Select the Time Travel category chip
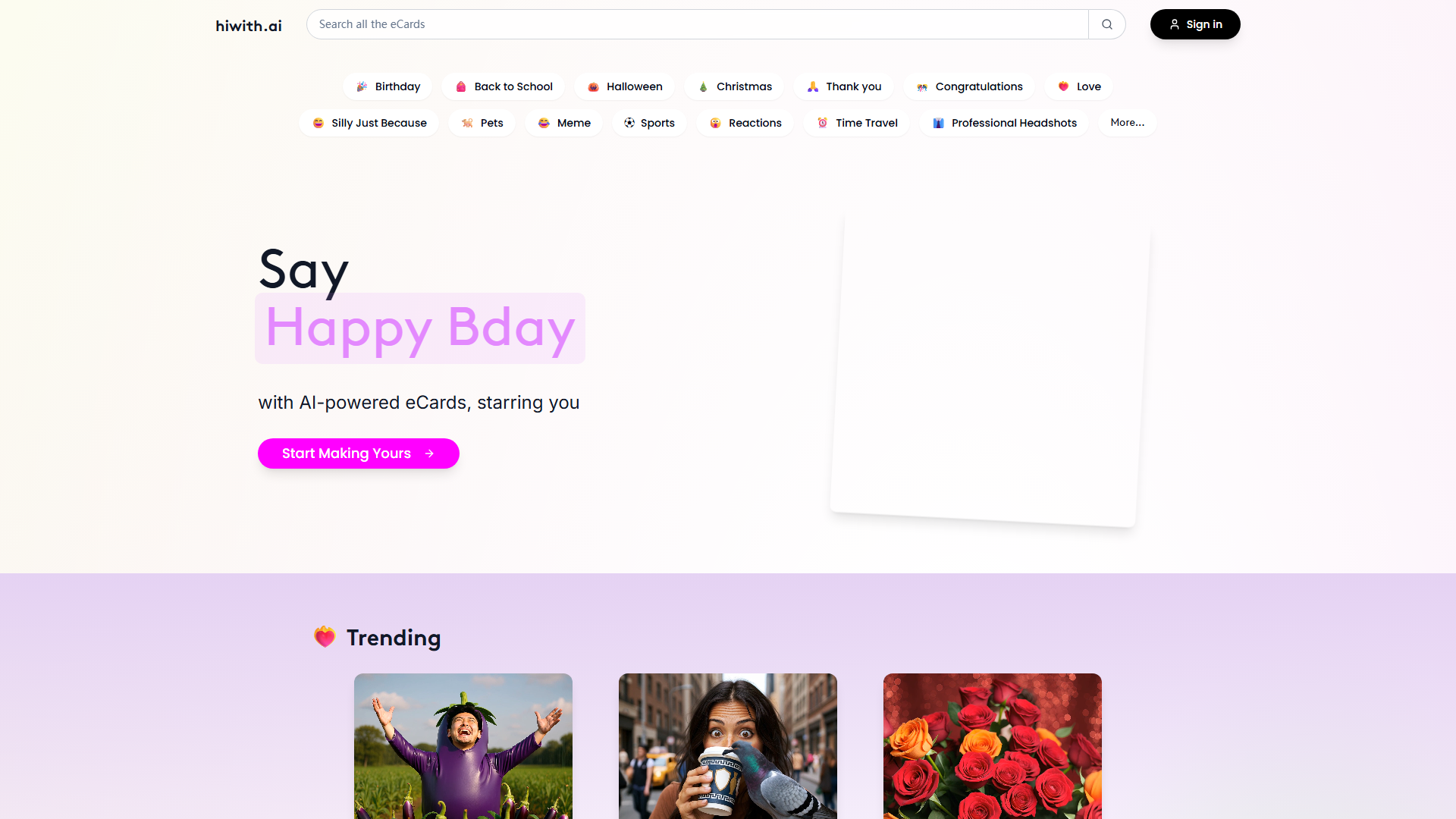 pos(855,122)
